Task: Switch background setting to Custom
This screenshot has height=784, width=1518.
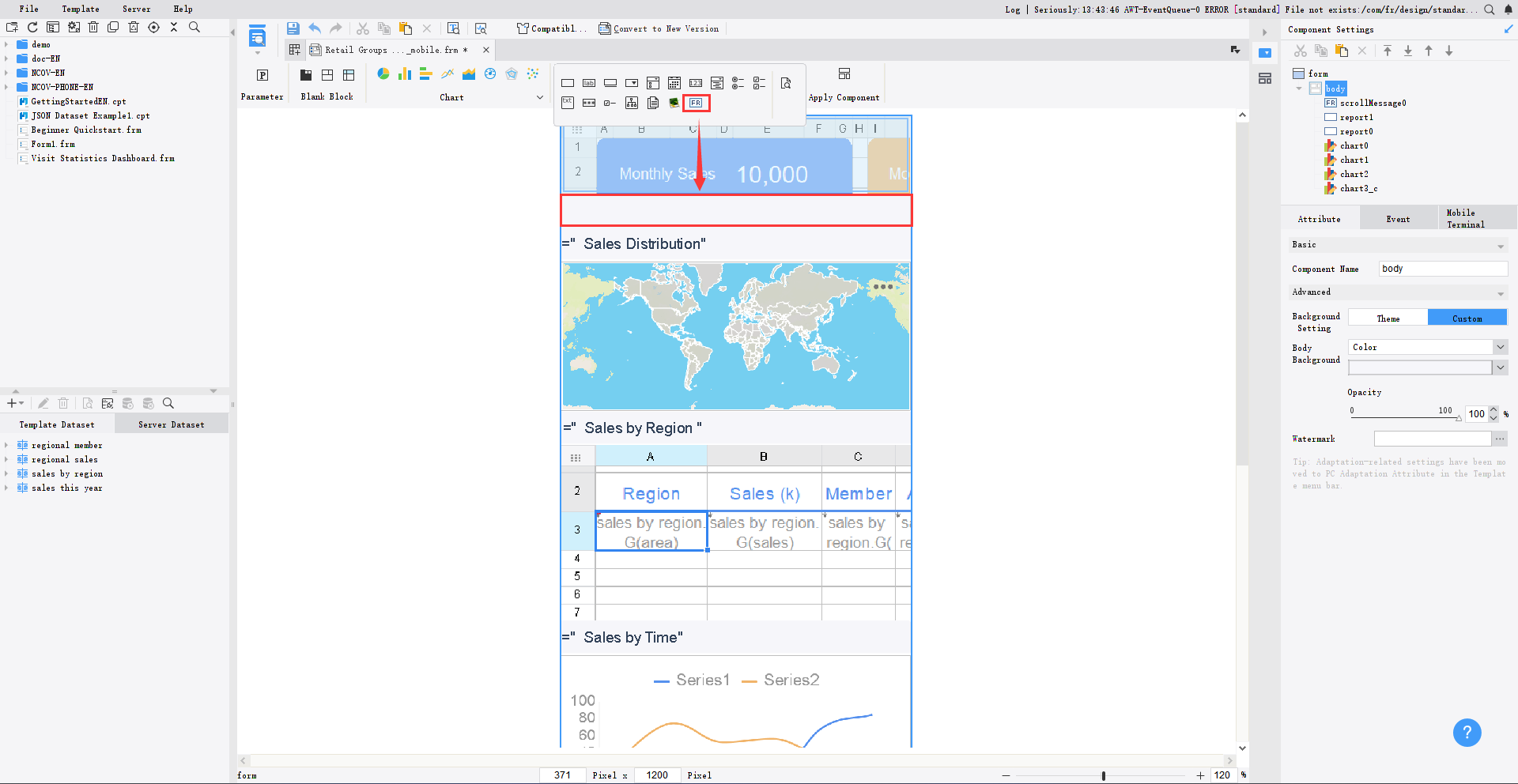Action: [1467, 318]
